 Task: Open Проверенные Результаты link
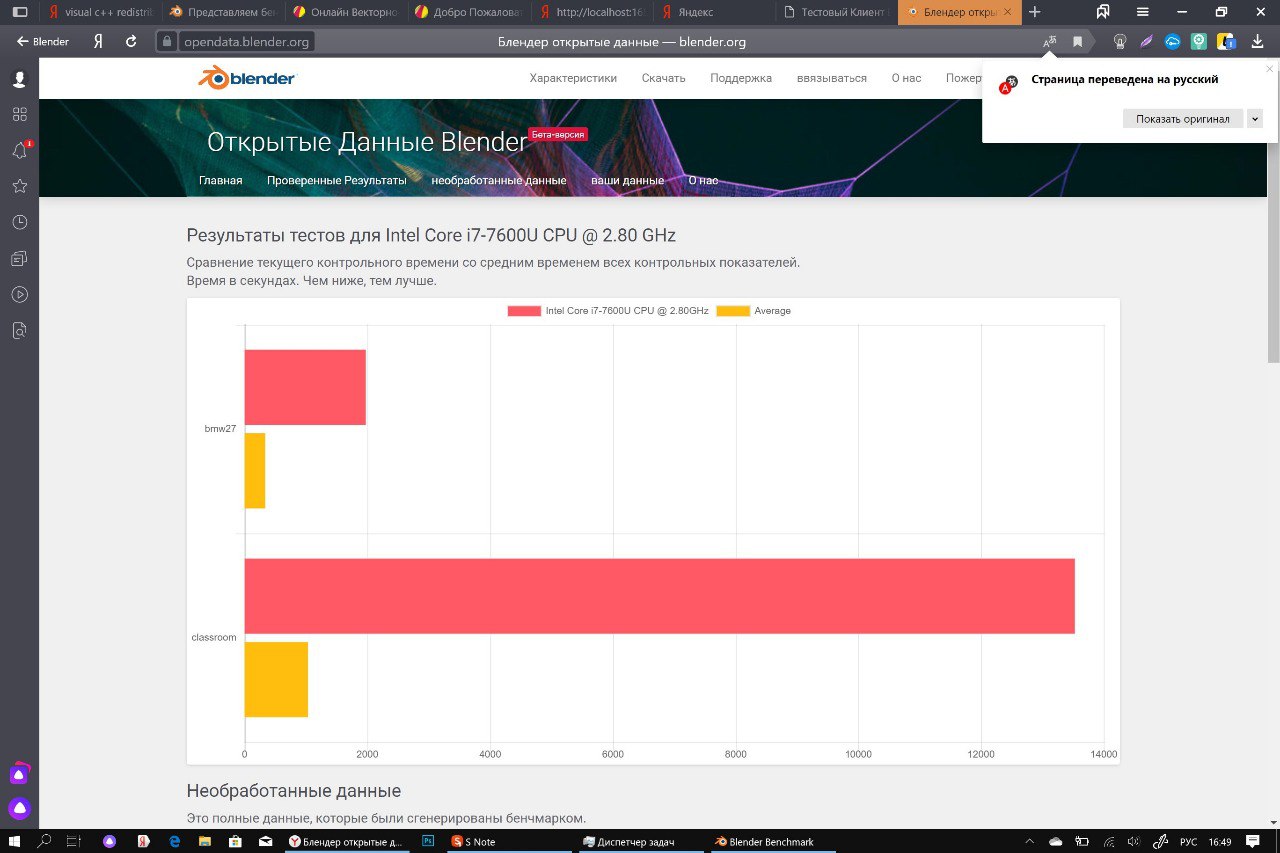(337, 181)
